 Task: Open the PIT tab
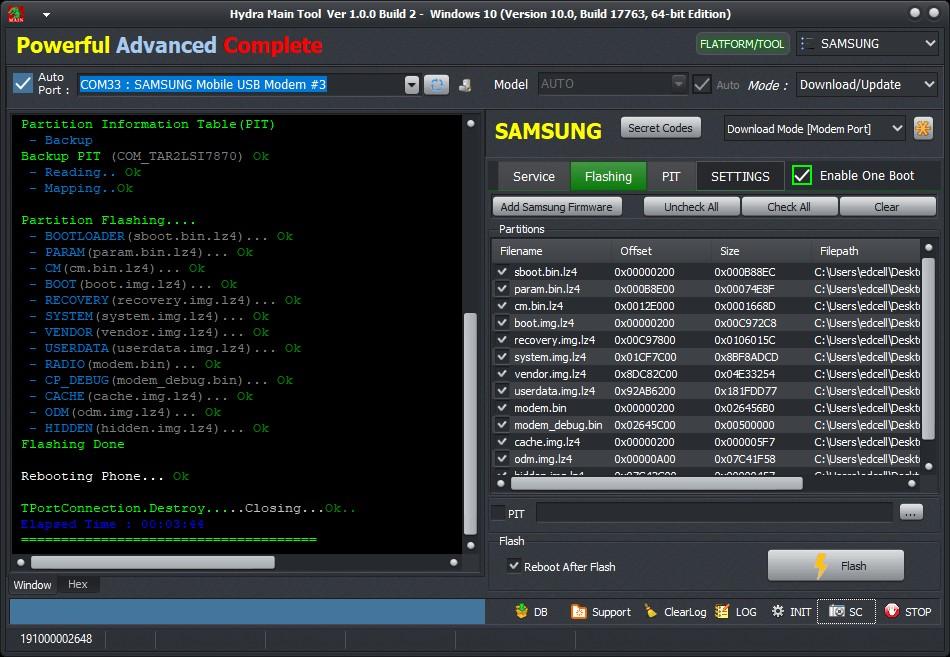[x=671, y=176]
